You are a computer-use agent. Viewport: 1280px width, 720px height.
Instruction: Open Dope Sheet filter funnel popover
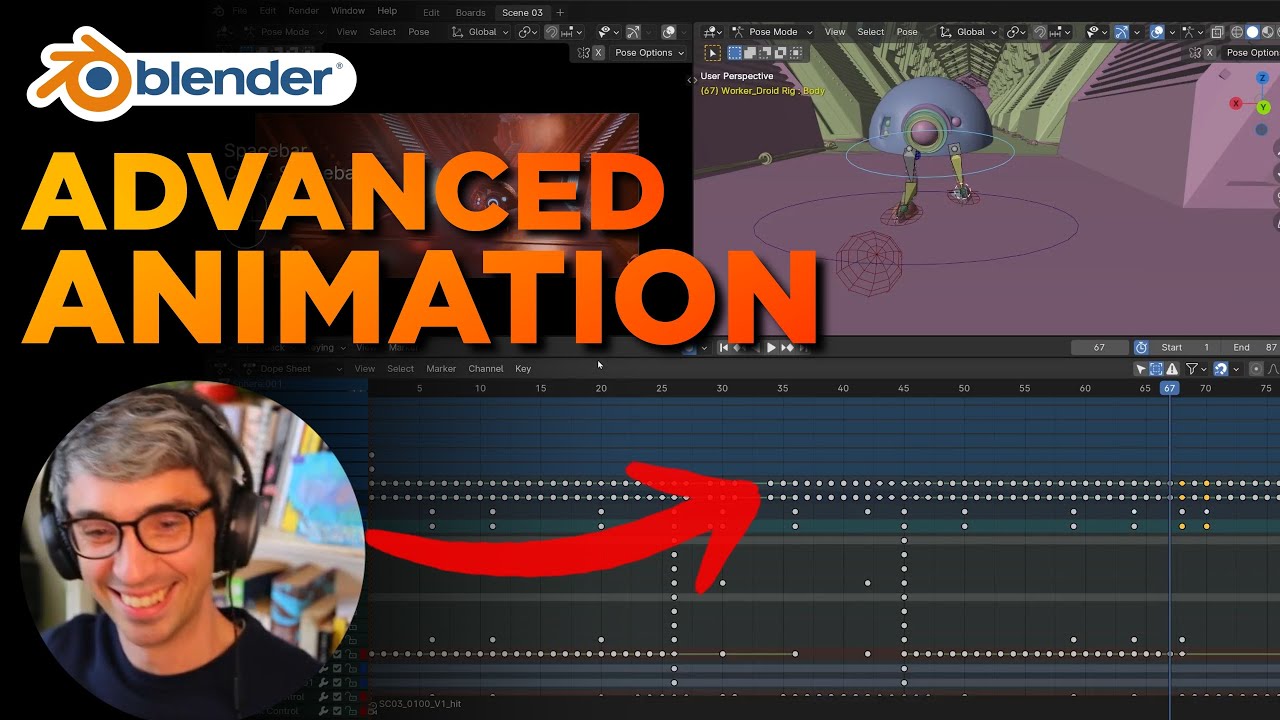click(1196, 369)
